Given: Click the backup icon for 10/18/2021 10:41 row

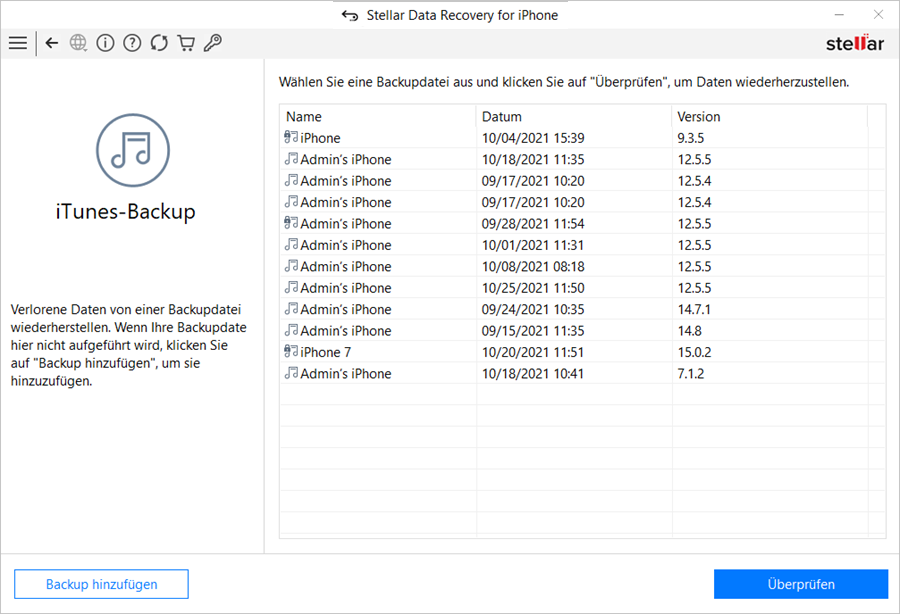Looking at the screenshot, I should [x=291, y=373].
